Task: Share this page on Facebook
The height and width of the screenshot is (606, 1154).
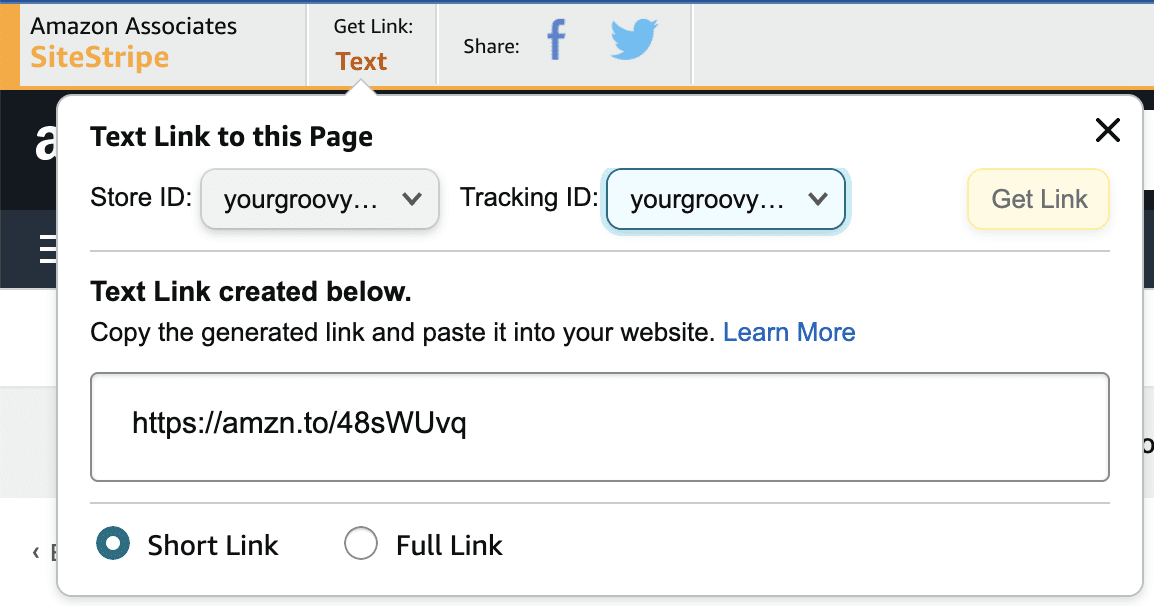Action: [x=556, y=42]
